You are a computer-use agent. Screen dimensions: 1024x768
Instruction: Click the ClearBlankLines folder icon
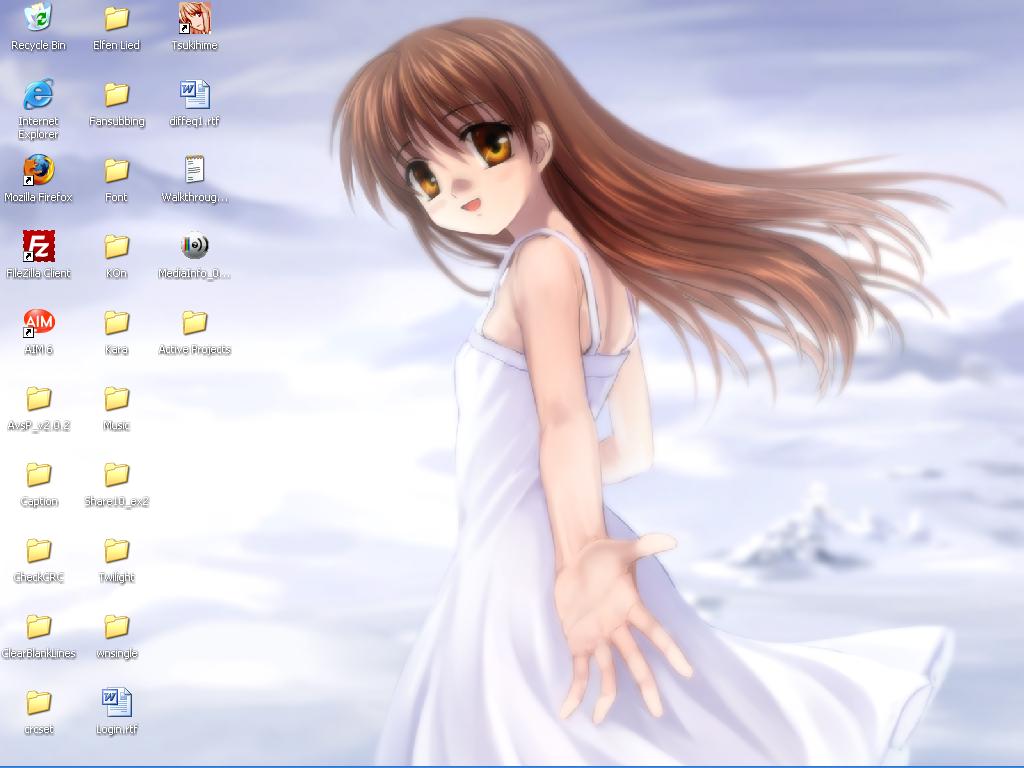[38, 626]
